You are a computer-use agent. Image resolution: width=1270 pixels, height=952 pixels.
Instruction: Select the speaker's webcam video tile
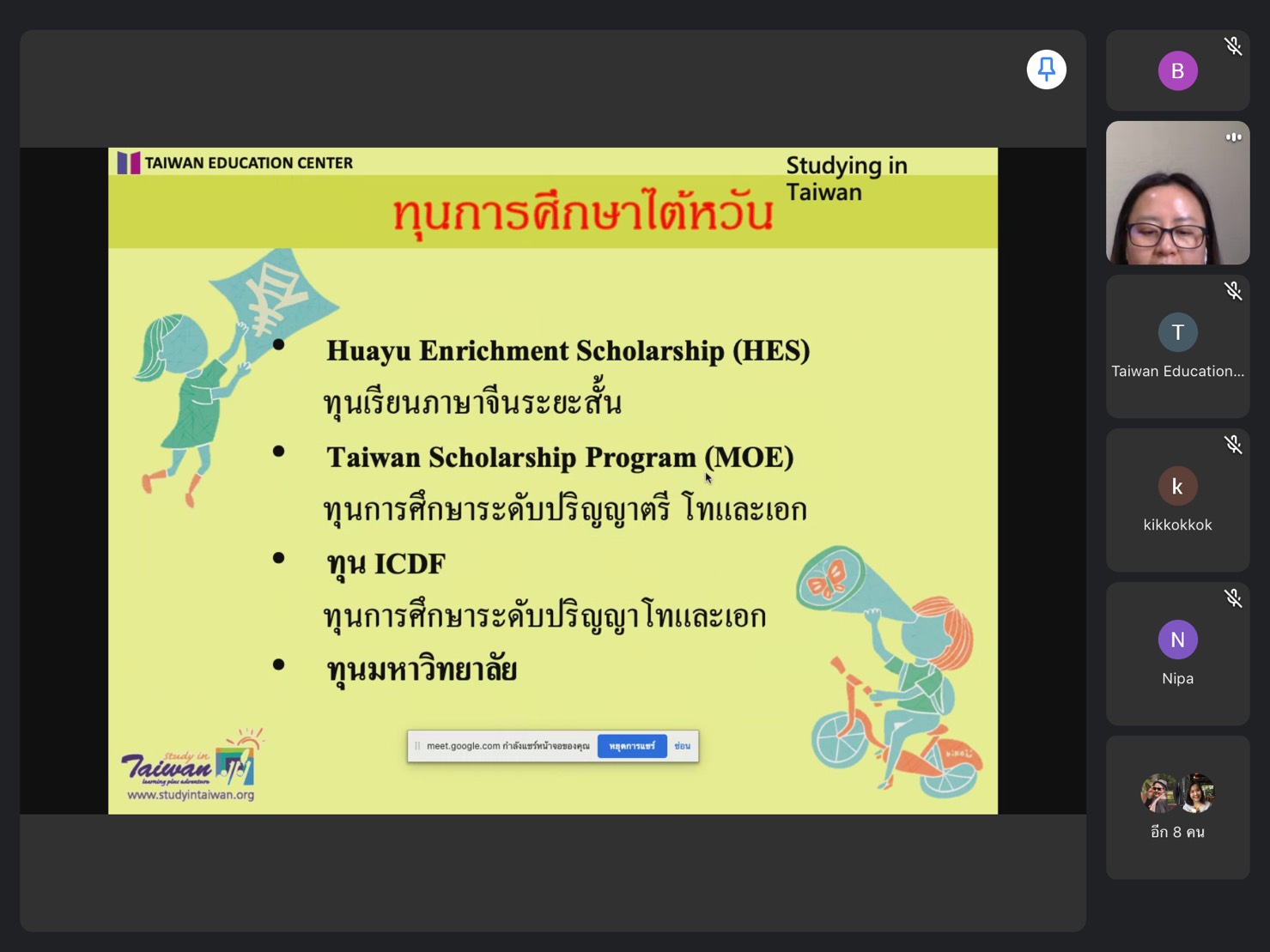1177,193
